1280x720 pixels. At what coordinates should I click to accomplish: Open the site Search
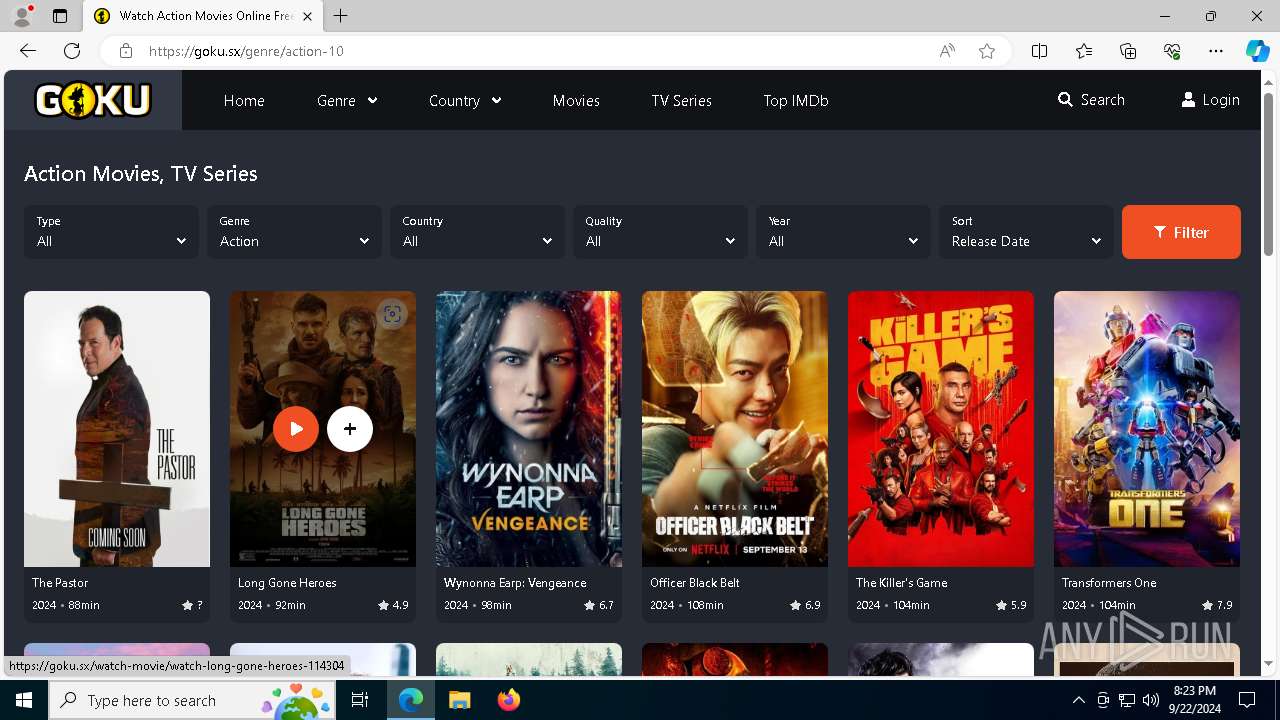point(1091,100)
